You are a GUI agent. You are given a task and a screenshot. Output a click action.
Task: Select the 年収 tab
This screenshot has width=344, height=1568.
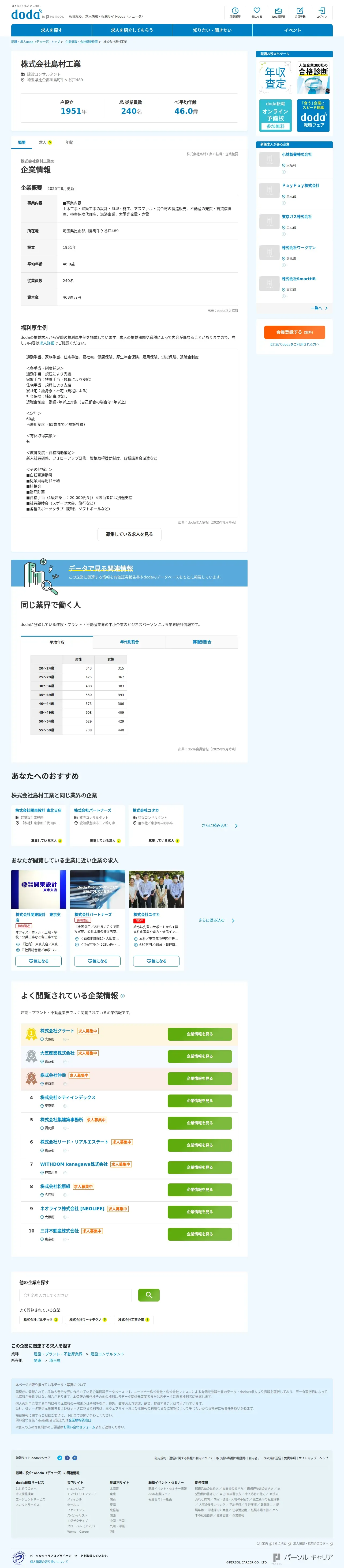pyautogui.click(x=69, y=142)
